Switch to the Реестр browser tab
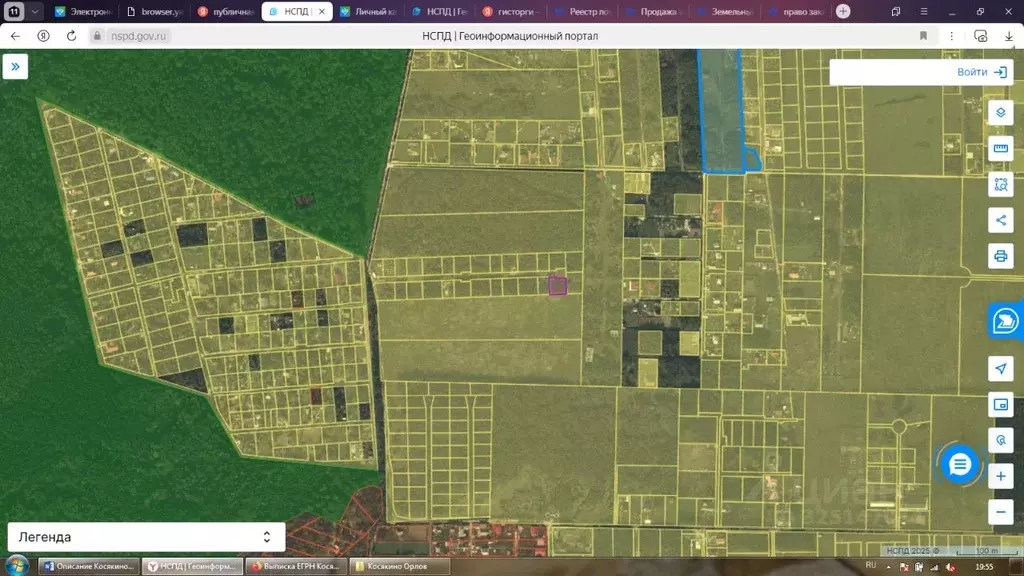Viewport: 1024px width, 576px height. tap(586, 12)
